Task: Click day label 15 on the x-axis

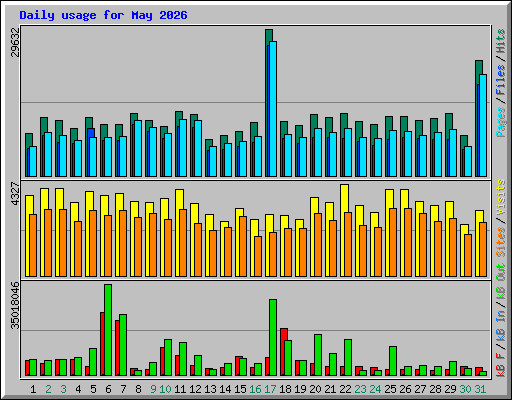Action: (240, 389)
